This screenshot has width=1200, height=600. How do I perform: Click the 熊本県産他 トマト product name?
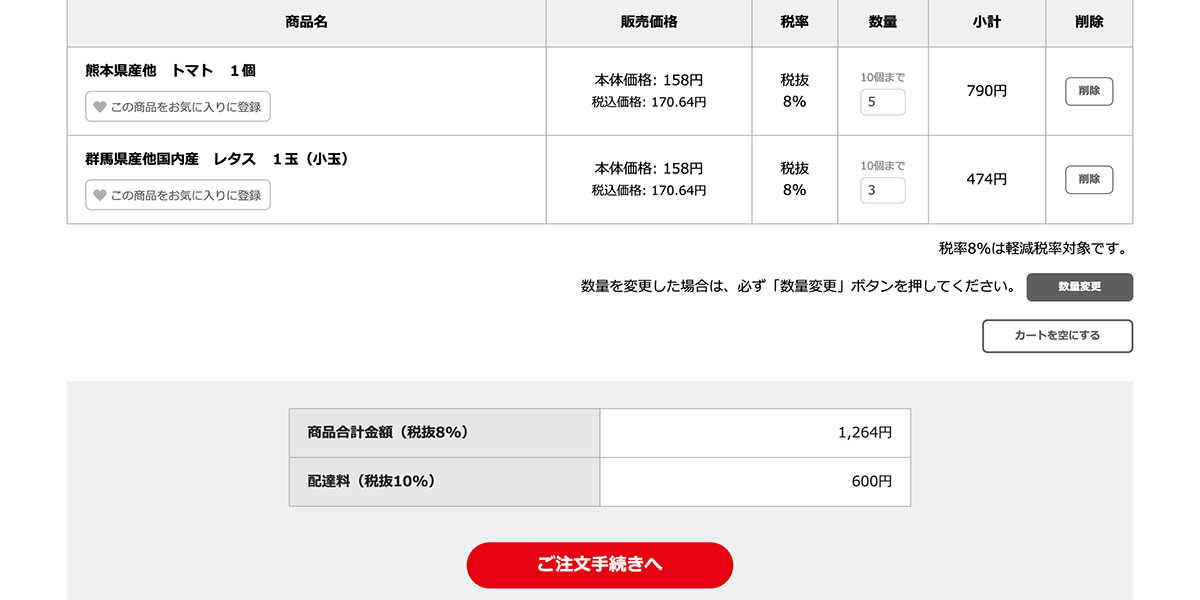(171, 71)
